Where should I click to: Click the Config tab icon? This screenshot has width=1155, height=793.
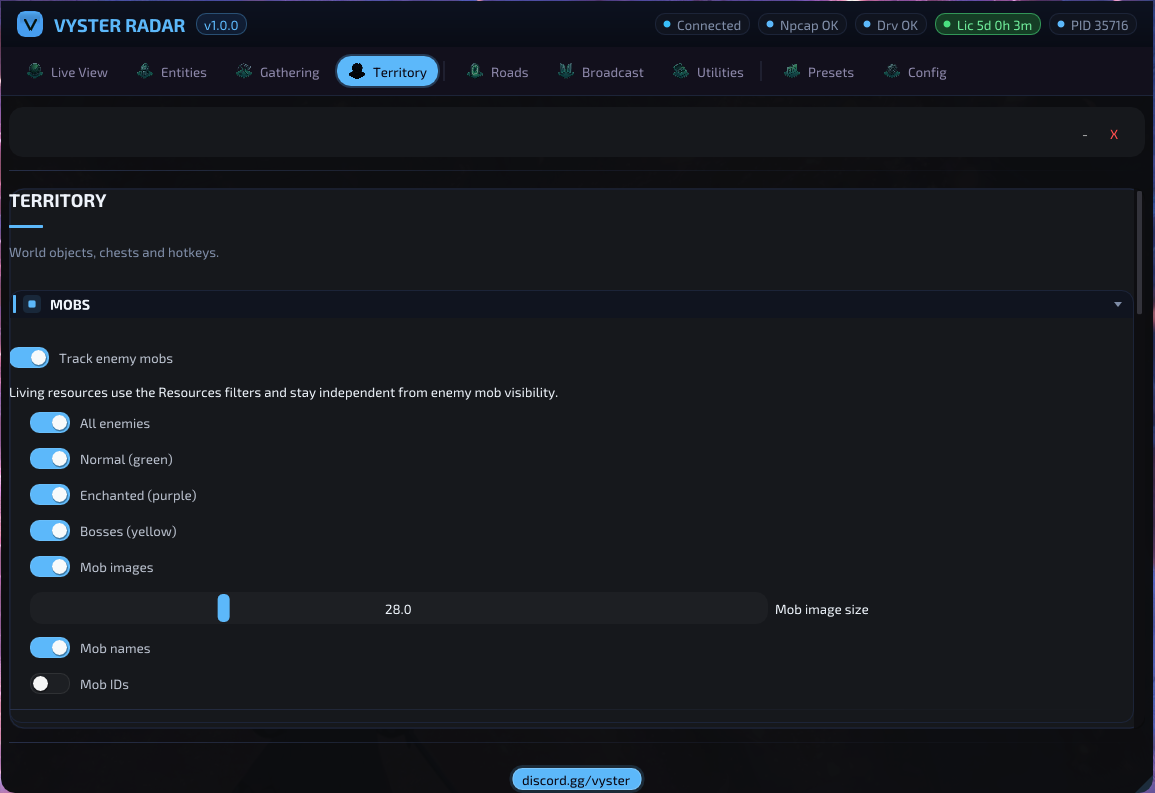(892, 71)
